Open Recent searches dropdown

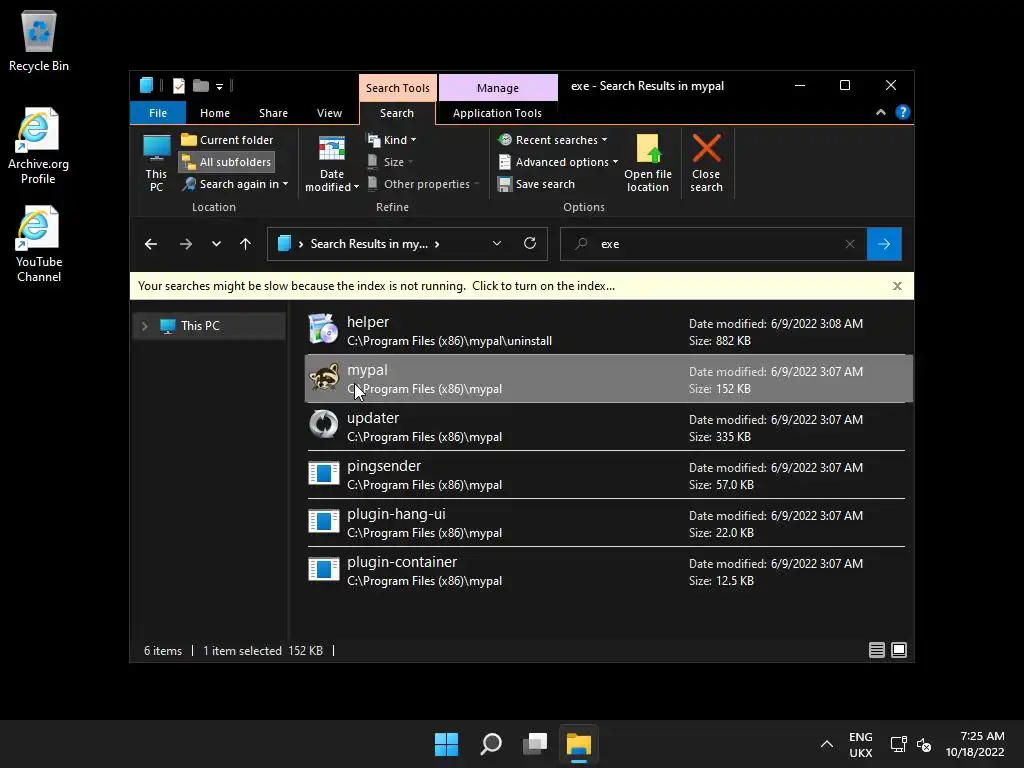(552, 140)
